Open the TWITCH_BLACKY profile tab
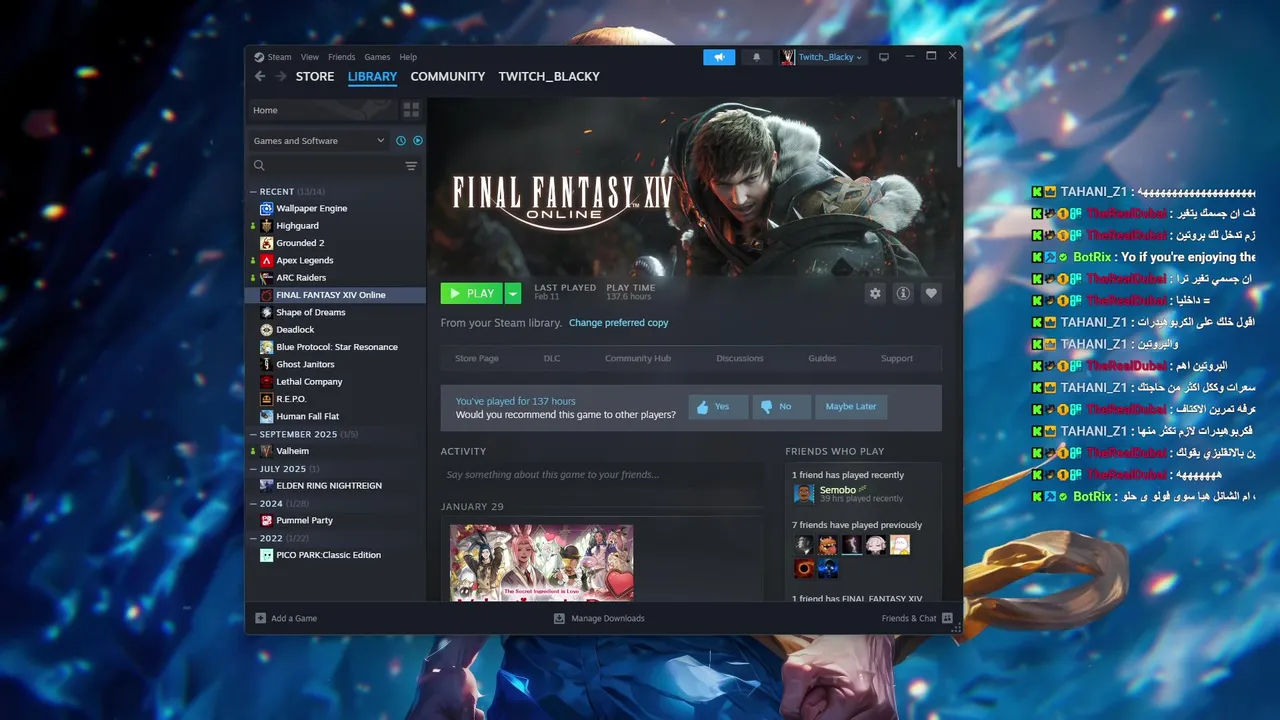Screen dimensions: 1280x720 click(x=549, y=76)
